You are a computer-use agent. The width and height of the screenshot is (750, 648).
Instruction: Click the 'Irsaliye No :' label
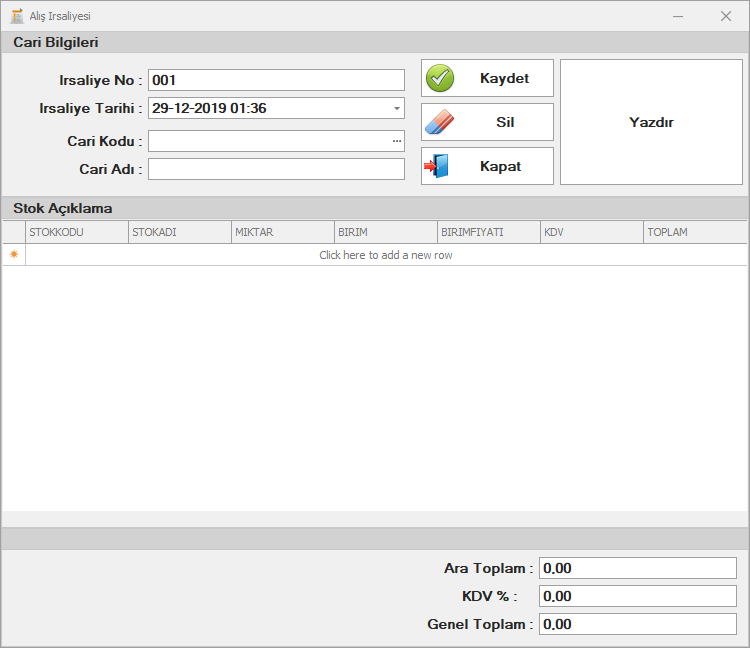pyautogui.click(x=100, y=80)
